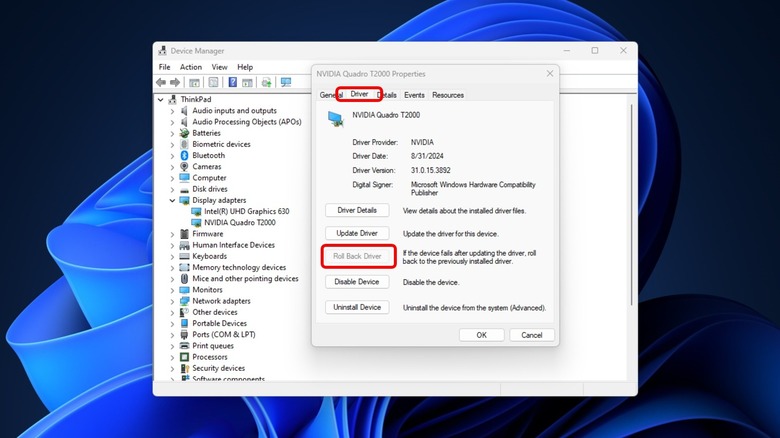This screenshot has width=780, height=438.
Task: Click the blue Help icon in toolbar
Action: coord(233,82)
